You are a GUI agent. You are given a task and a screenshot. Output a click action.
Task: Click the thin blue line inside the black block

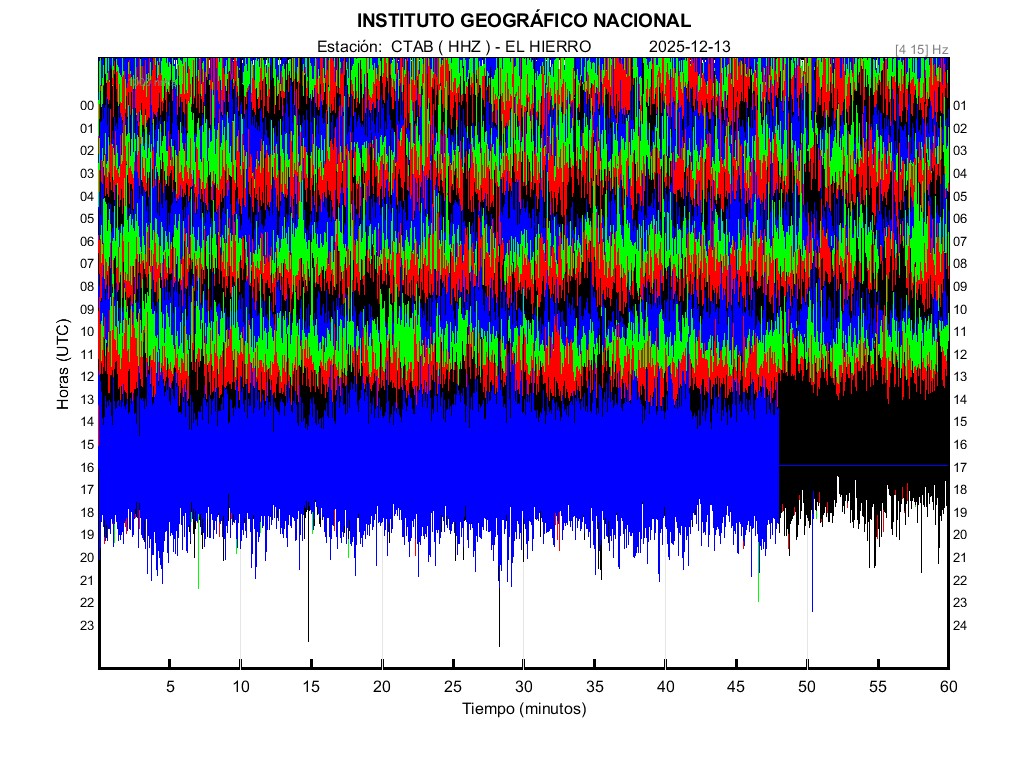pyautogui.click(x=862, y=465)
